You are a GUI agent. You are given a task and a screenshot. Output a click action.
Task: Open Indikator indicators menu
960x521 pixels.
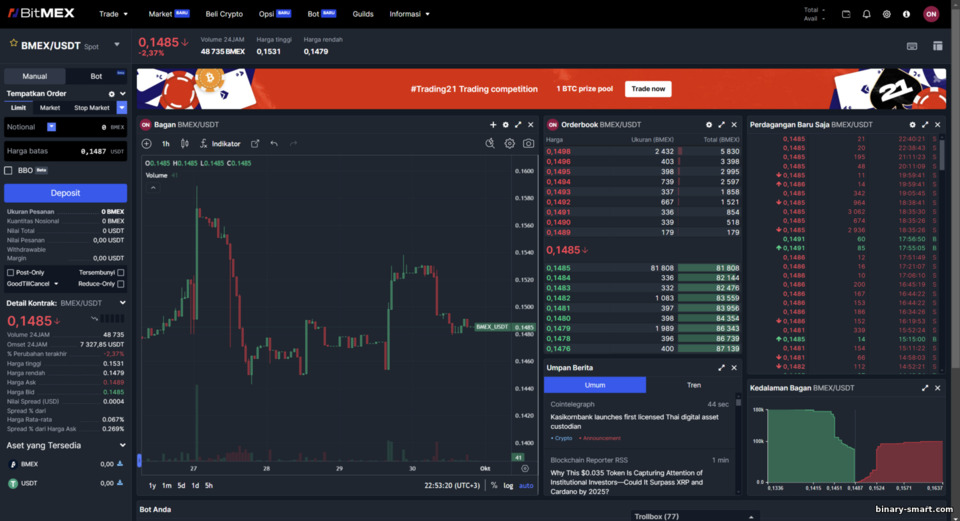220,144
